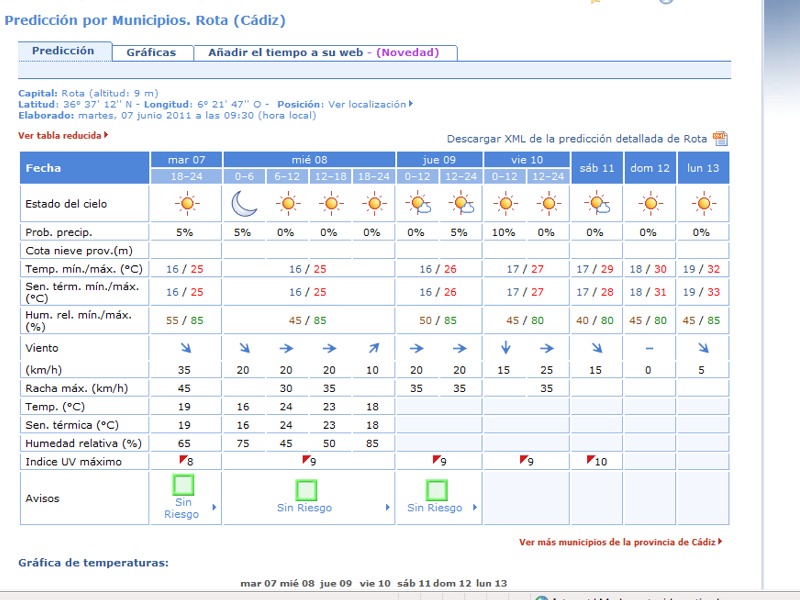Click the sun icon for dom 12
The height and width of the screenshot is (600, 800).
651,204
